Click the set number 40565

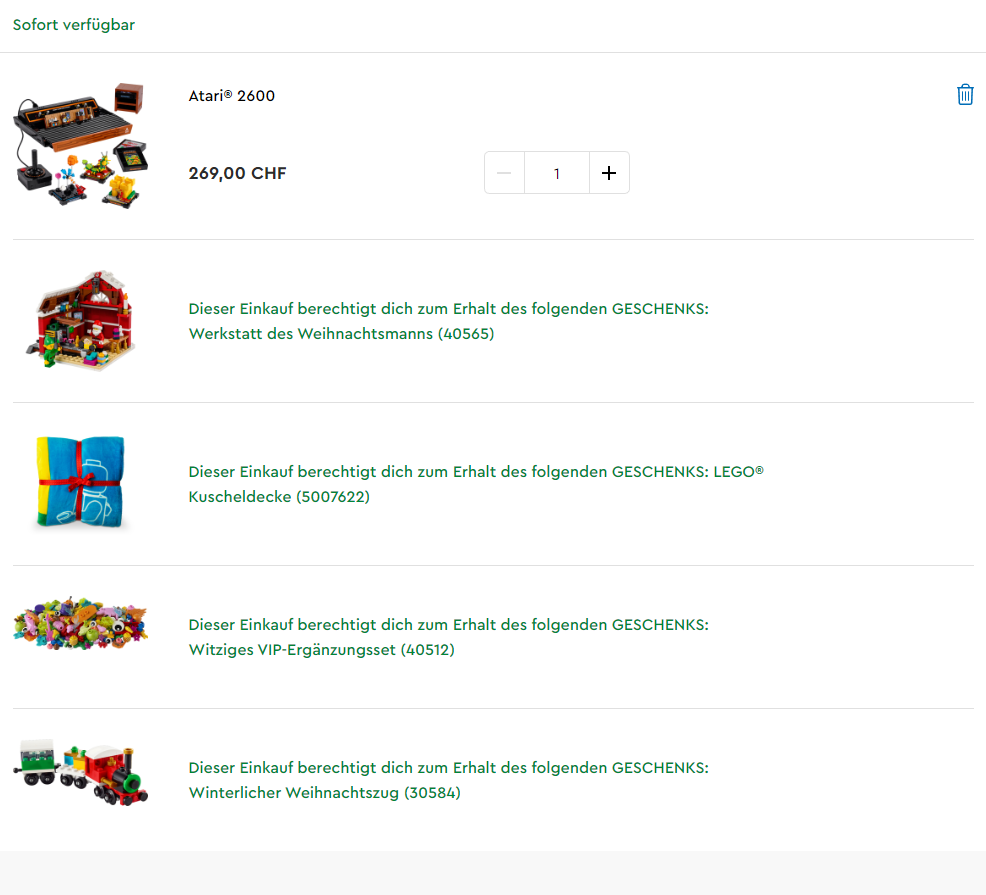[x=466, y=333]
